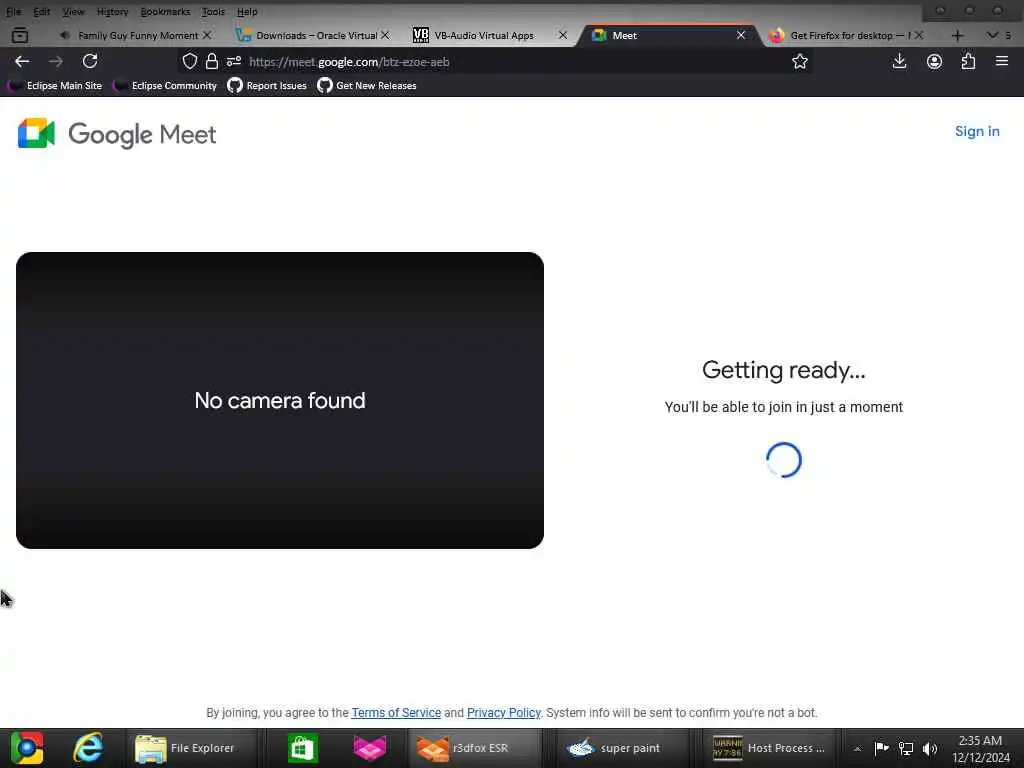The image size is (1024, 768).
Task: Open the Action Center flag icon
Action: pos(882,748)
